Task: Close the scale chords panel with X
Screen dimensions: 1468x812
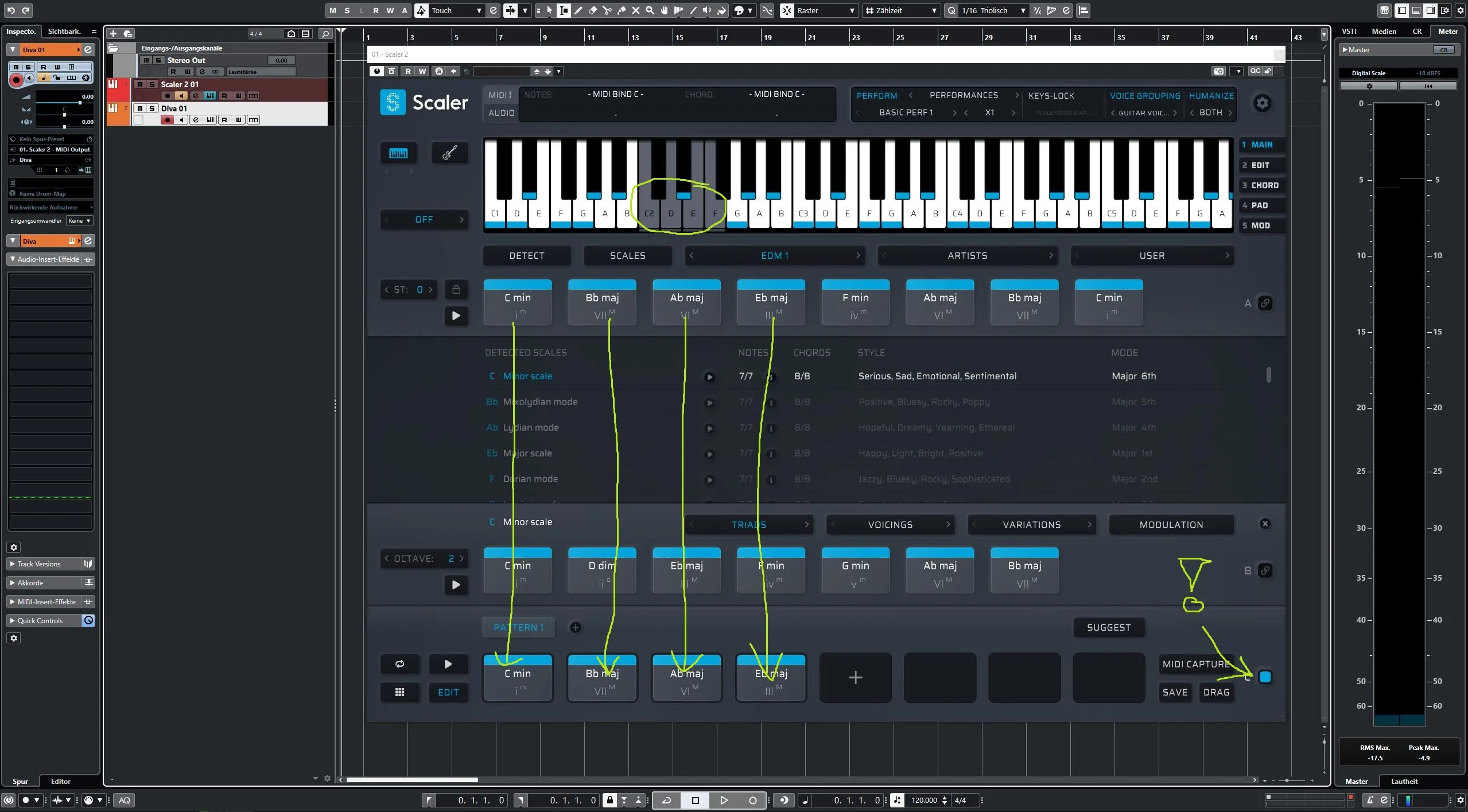Action: [x=1265, y=524]
